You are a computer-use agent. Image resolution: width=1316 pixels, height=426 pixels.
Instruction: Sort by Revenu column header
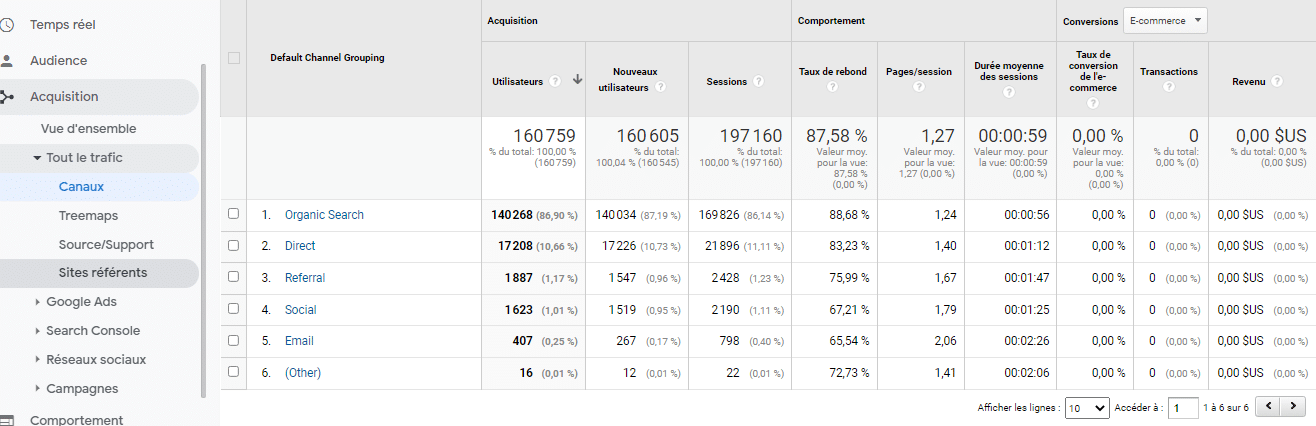(1249, 82)
